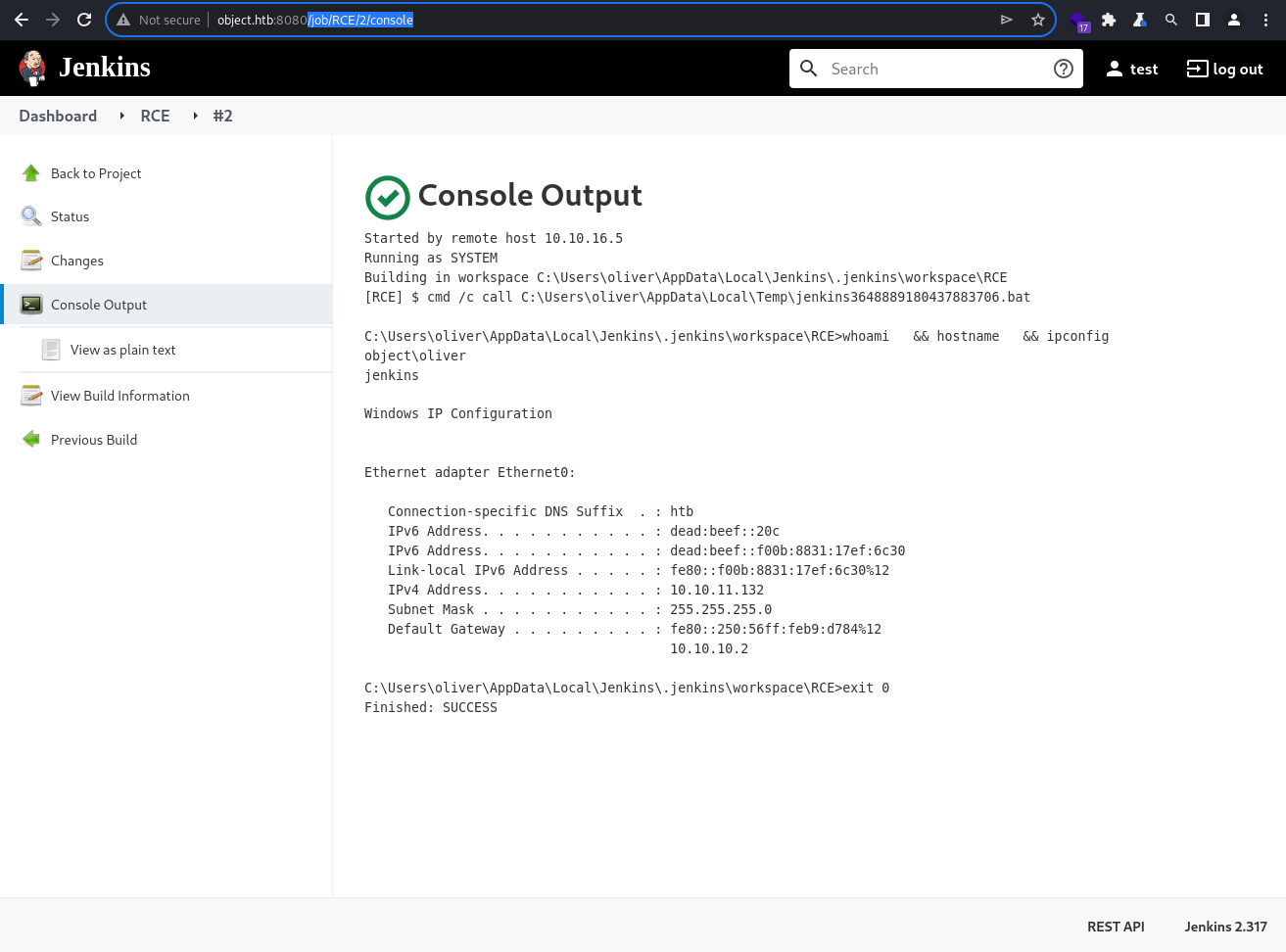Click the Subnet Mask 255.255.255.0 line
This screenshot has width=1286, height=952.
(x=580, y=609)
